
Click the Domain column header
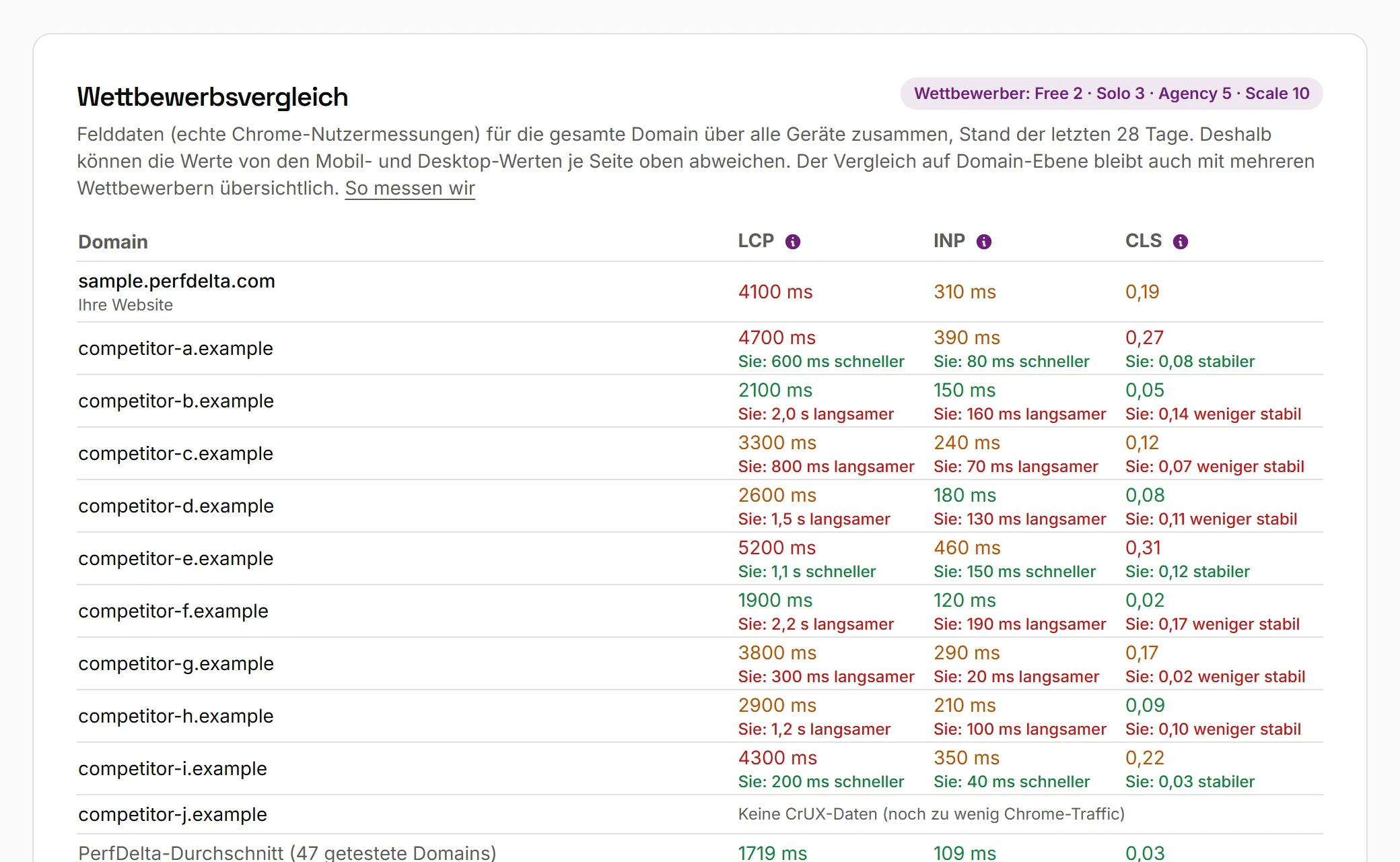tap(113, 242)
